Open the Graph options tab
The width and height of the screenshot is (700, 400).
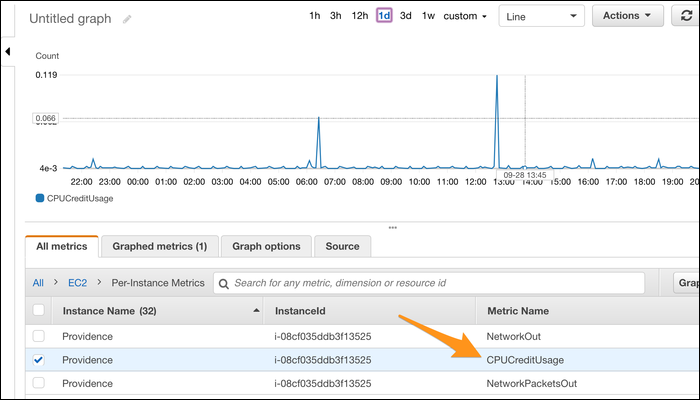(266, 246)
